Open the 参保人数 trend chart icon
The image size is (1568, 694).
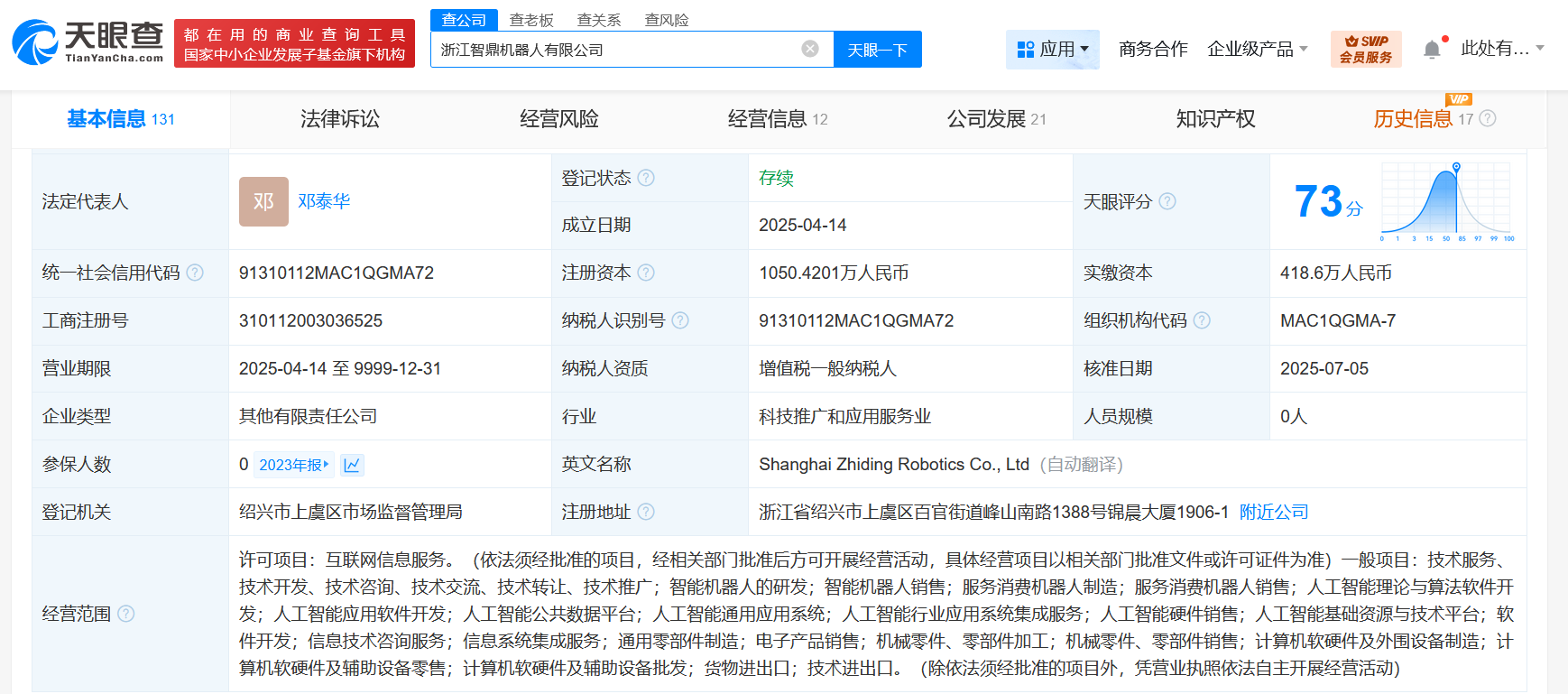point(352,465)
